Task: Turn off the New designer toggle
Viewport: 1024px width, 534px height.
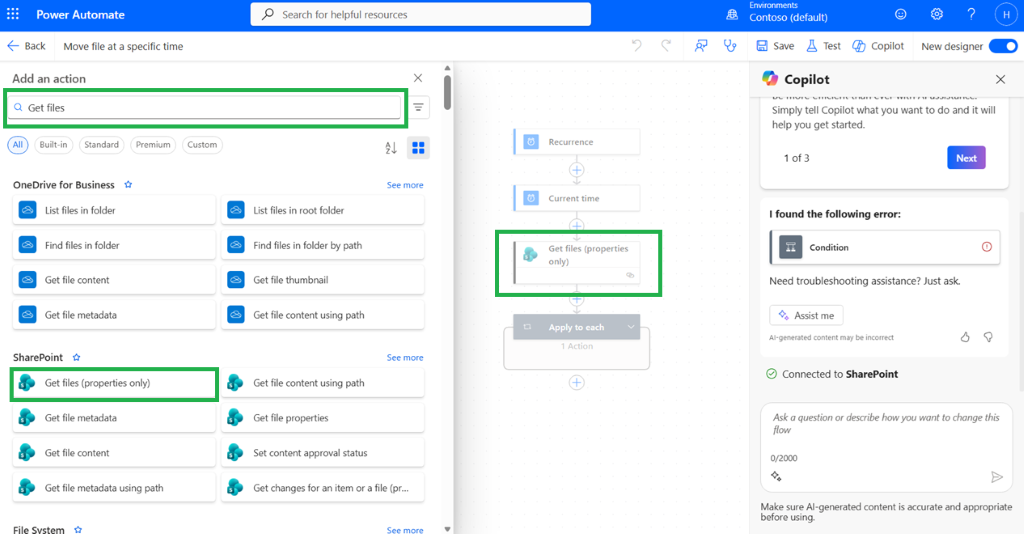Action: click(1003, 46)
